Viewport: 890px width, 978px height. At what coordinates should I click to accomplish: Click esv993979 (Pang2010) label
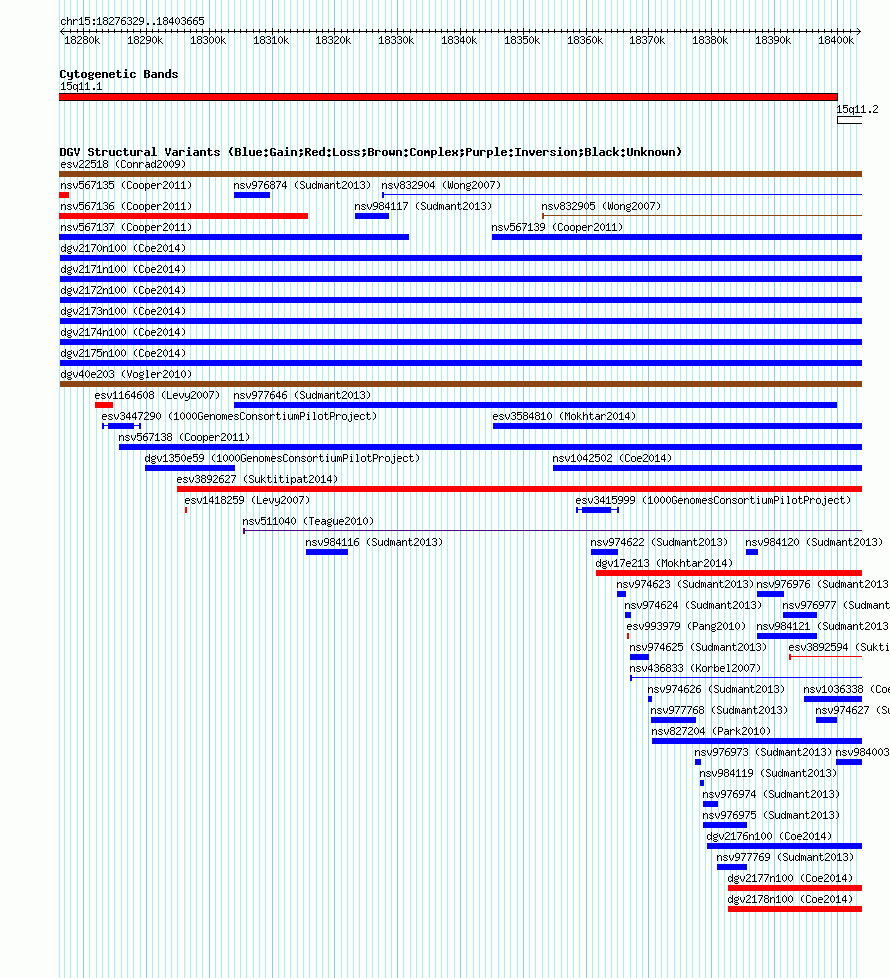pos(686,626)
